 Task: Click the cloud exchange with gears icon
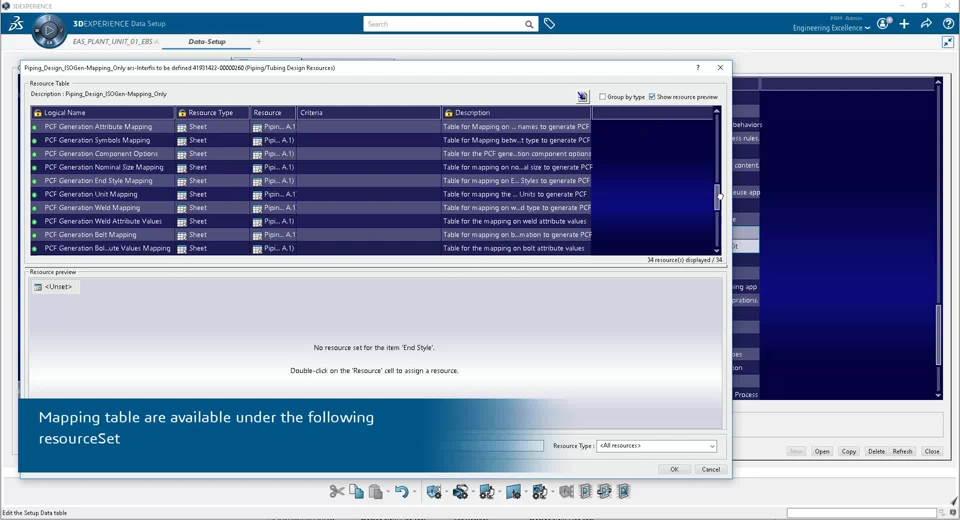[x=460, y=491]
